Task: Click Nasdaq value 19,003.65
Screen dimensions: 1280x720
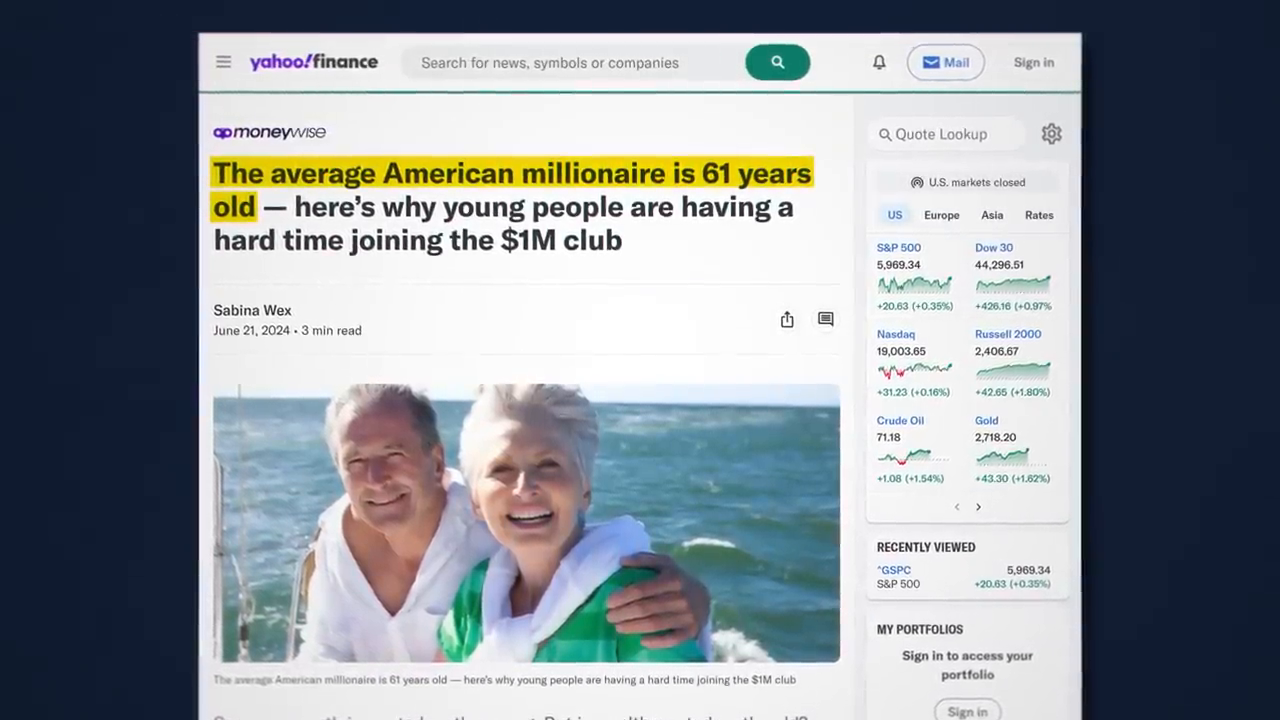Action: pyautogui.click(x=901, y=351)
